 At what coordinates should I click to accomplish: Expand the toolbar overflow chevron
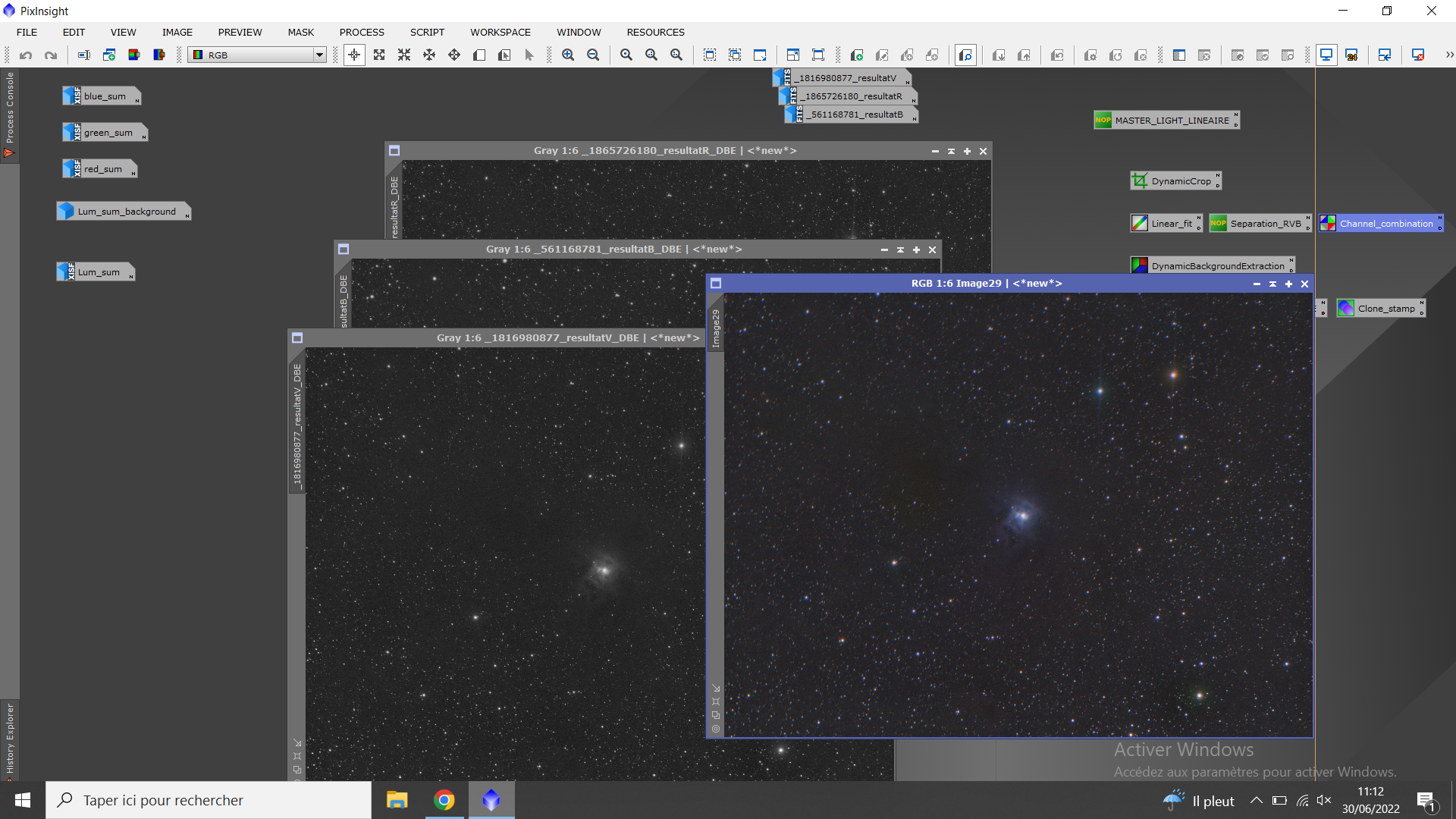click(1449, 55)
